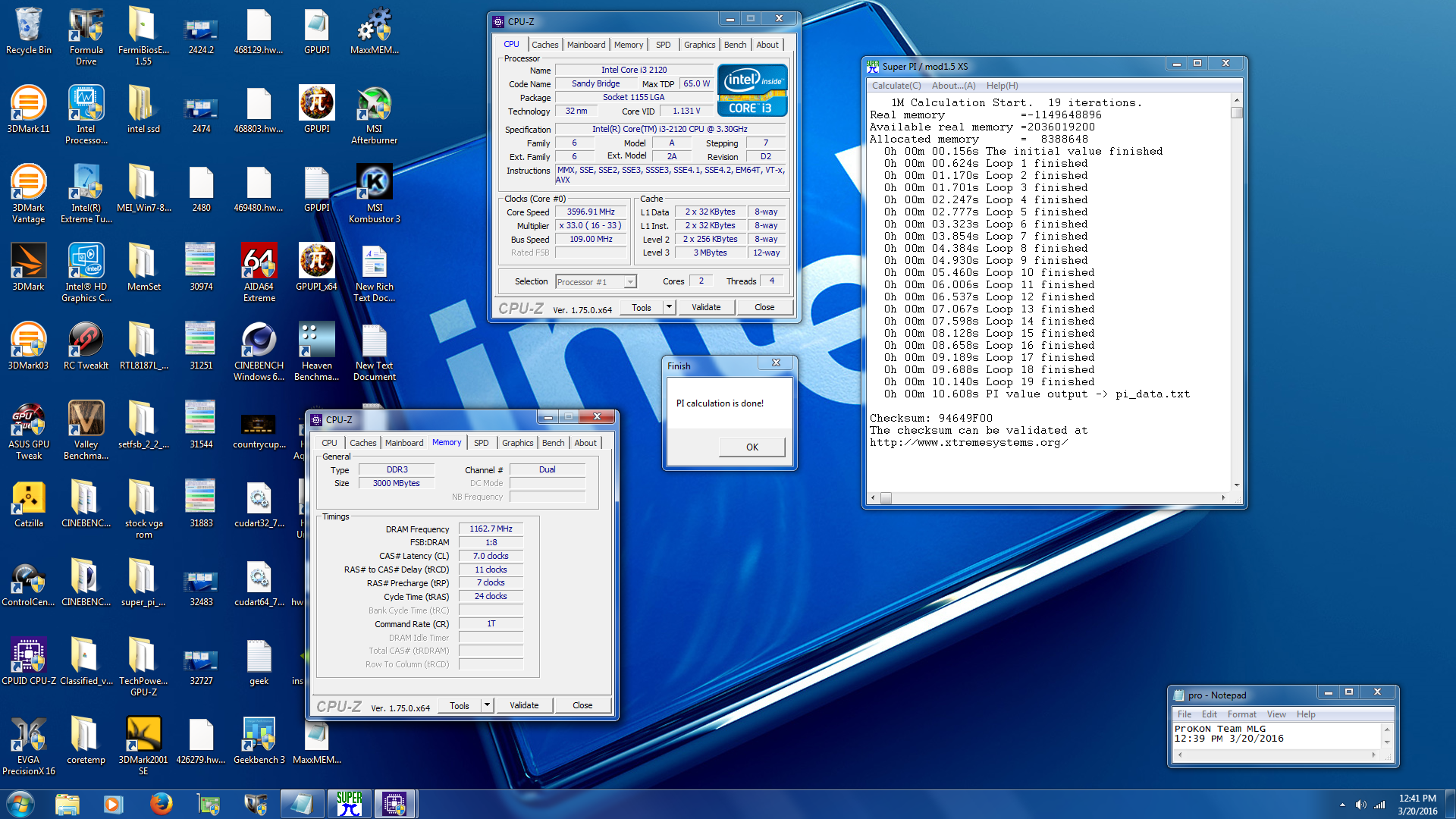
Task: Switch to Mainboard tab in top CPU-Z
Action: click(586, 45)
